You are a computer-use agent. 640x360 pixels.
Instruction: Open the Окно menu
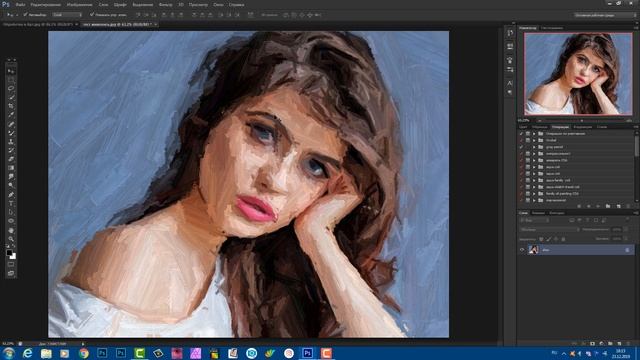(x=218, y=5)
